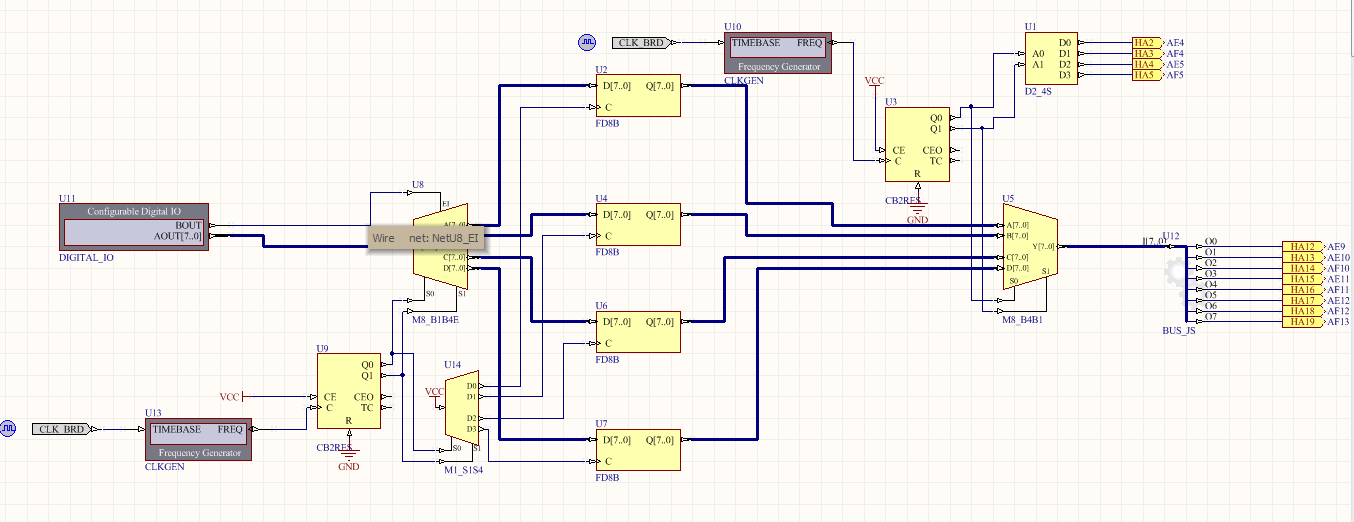Select the U7 FD8B register component

[637, 450]
